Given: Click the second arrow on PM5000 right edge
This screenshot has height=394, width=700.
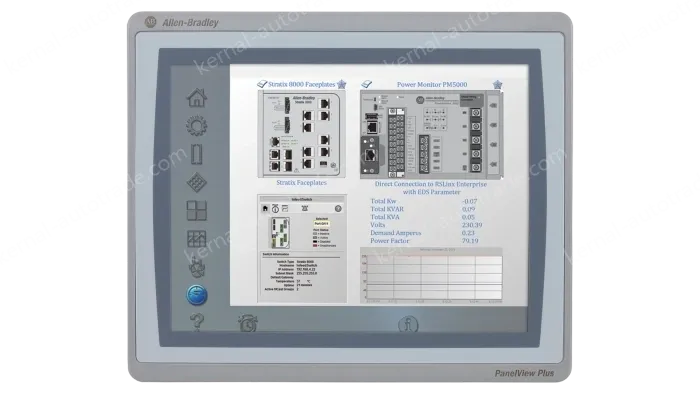Looking at the screenshot, I should click(493, 125).
